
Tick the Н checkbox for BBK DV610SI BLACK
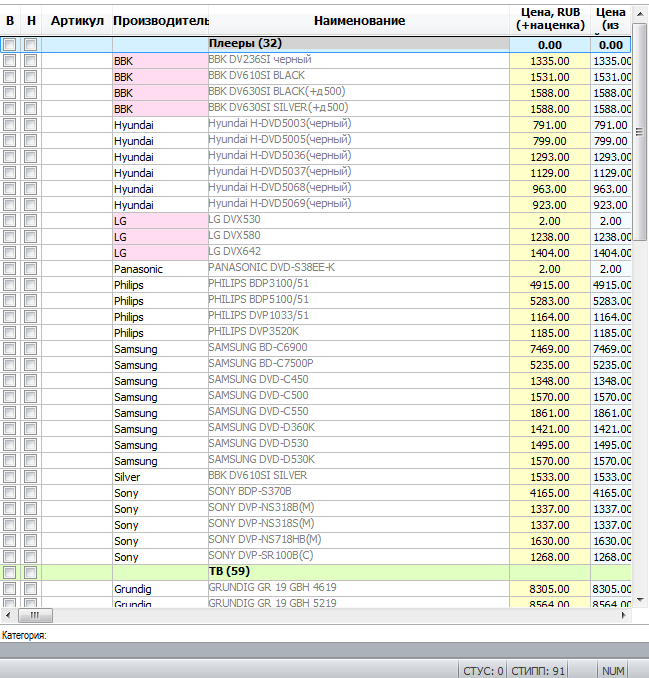[x=30, y=77]
